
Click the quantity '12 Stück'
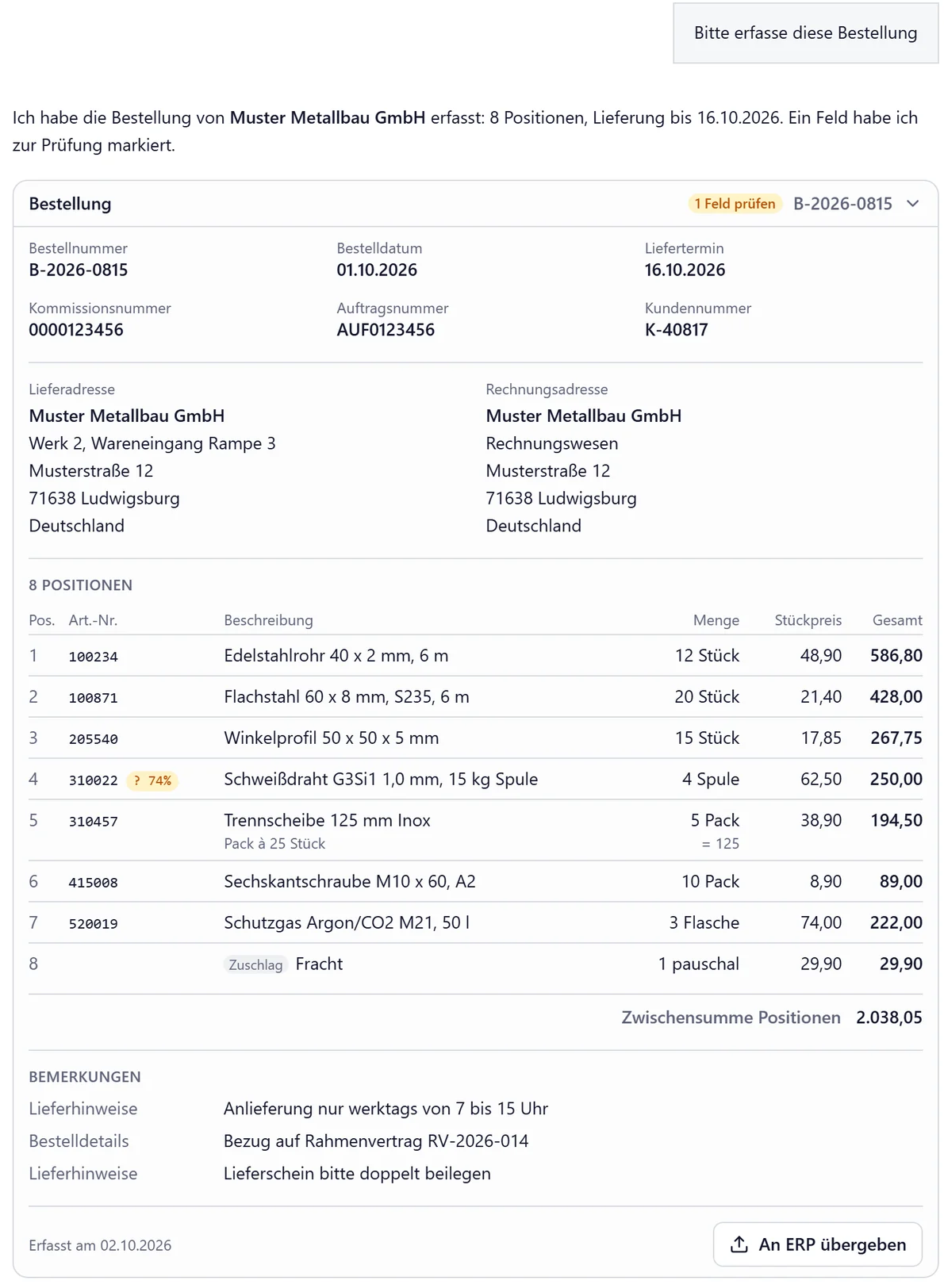coord(707,656)
